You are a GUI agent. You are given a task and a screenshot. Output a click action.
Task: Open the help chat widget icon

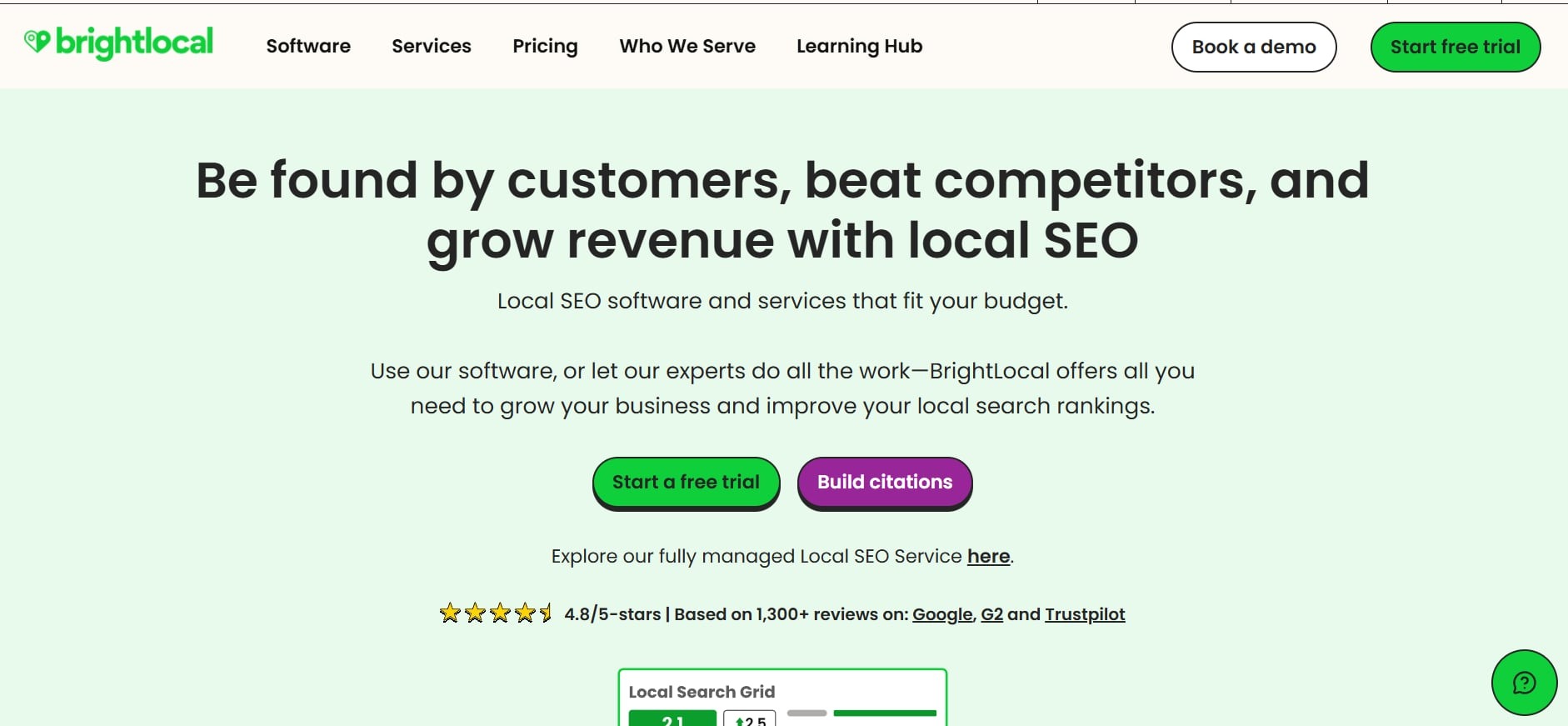(1524, 683)
